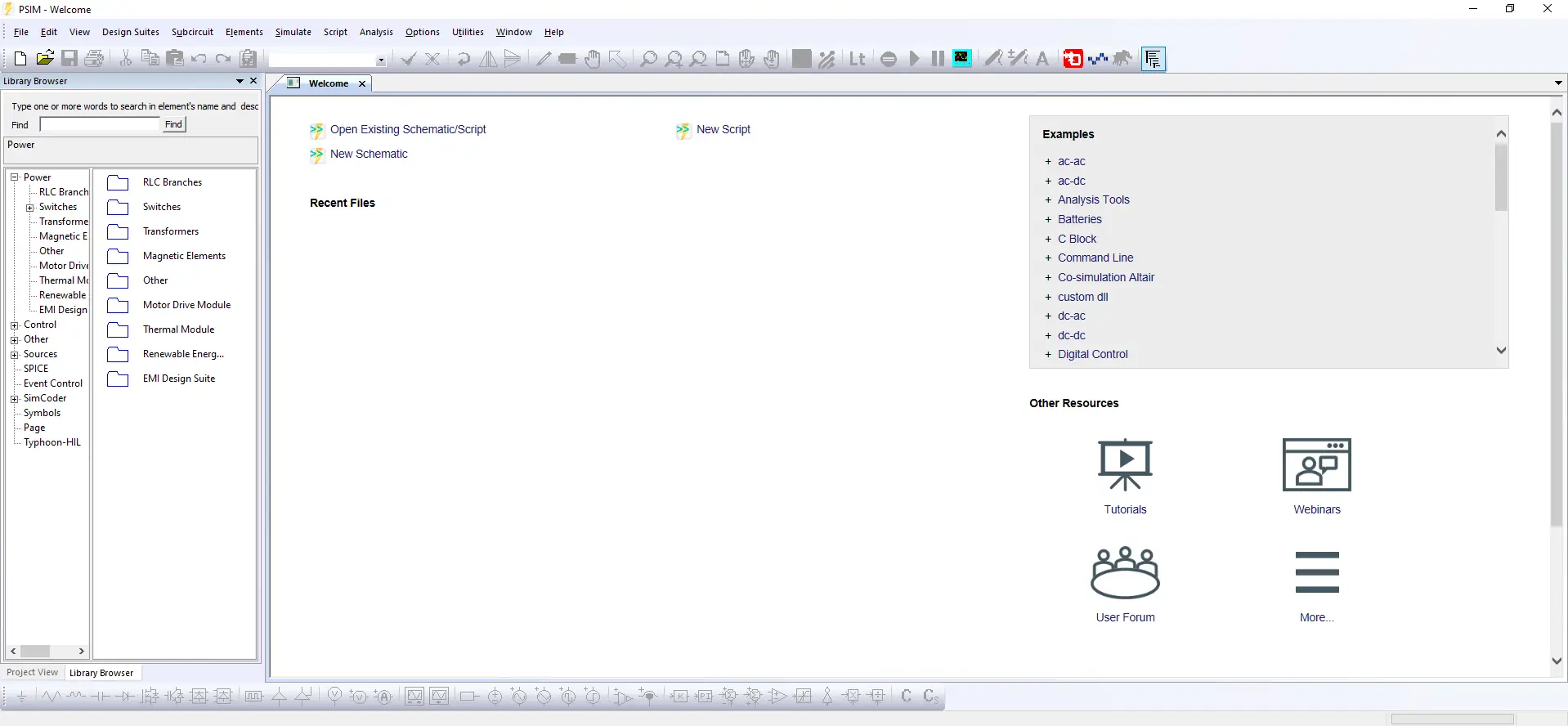Viewport: 1568px width, 726px height.
Task: Open the Tutorials resource
Action: point(1125,477)
